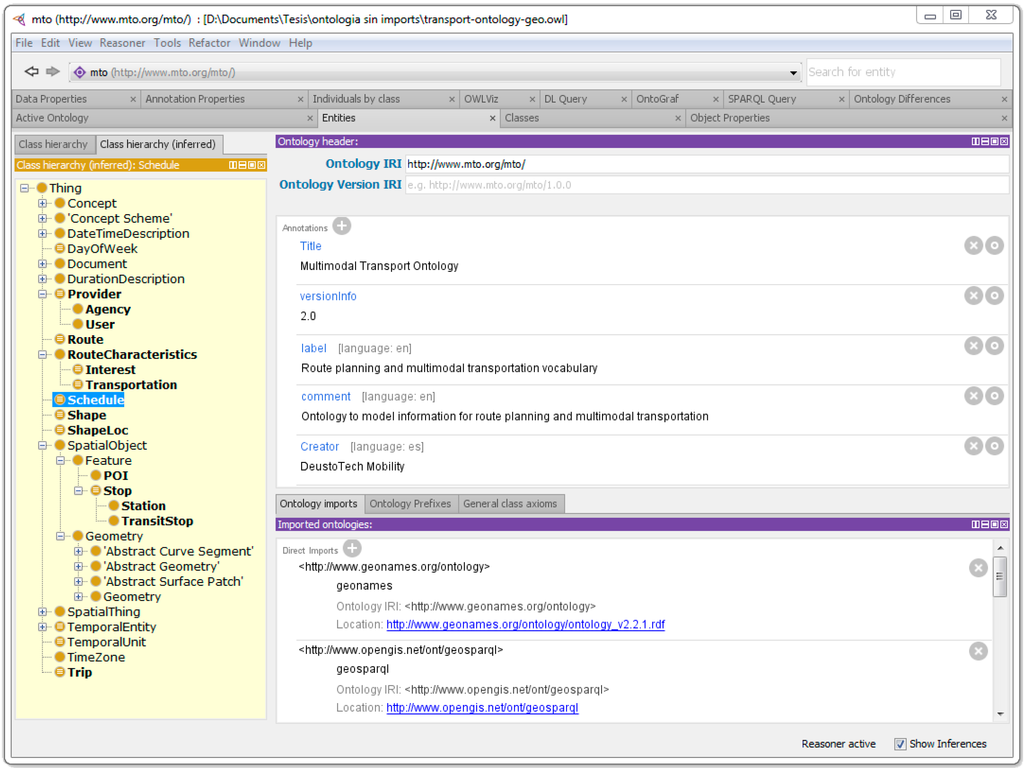Click the forward navigation arrow
The width and height of the screenshot is (1024, 768).
point(52,72)
